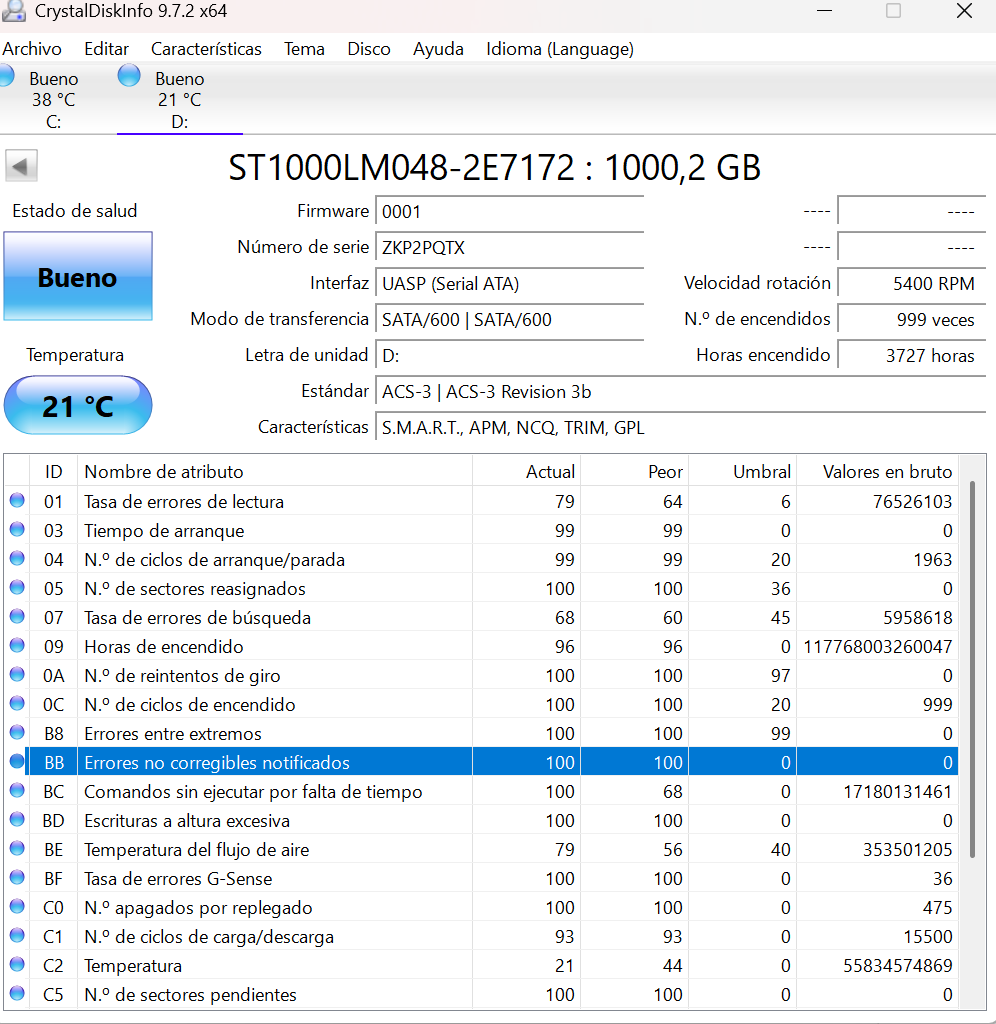The width and height of the screenshot is (996, 1024).
Task: Click the Umbral column header
Action: [x=743, y=472]
